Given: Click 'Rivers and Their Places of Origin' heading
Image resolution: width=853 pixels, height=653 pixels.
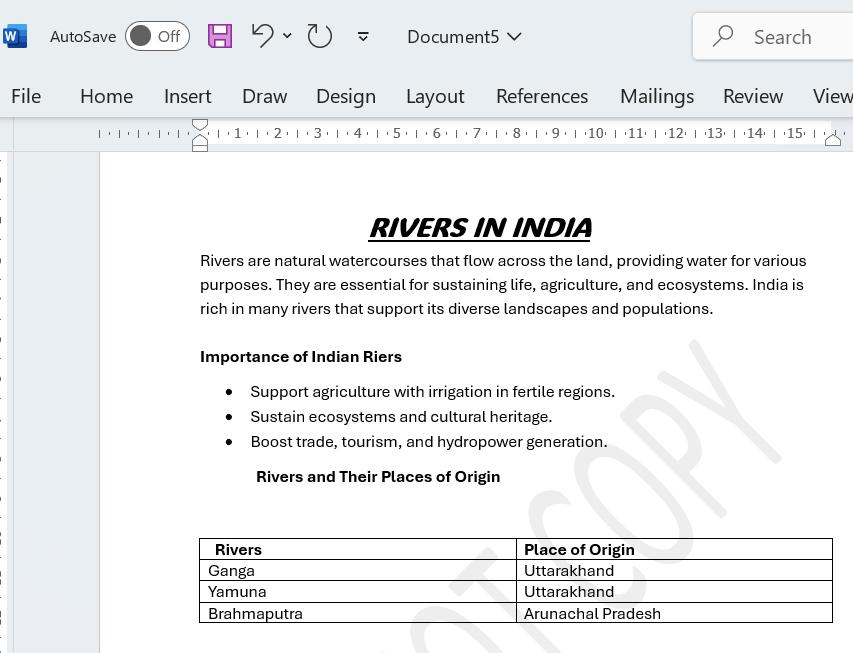Looking at the screenshot, I should point(378,477).
